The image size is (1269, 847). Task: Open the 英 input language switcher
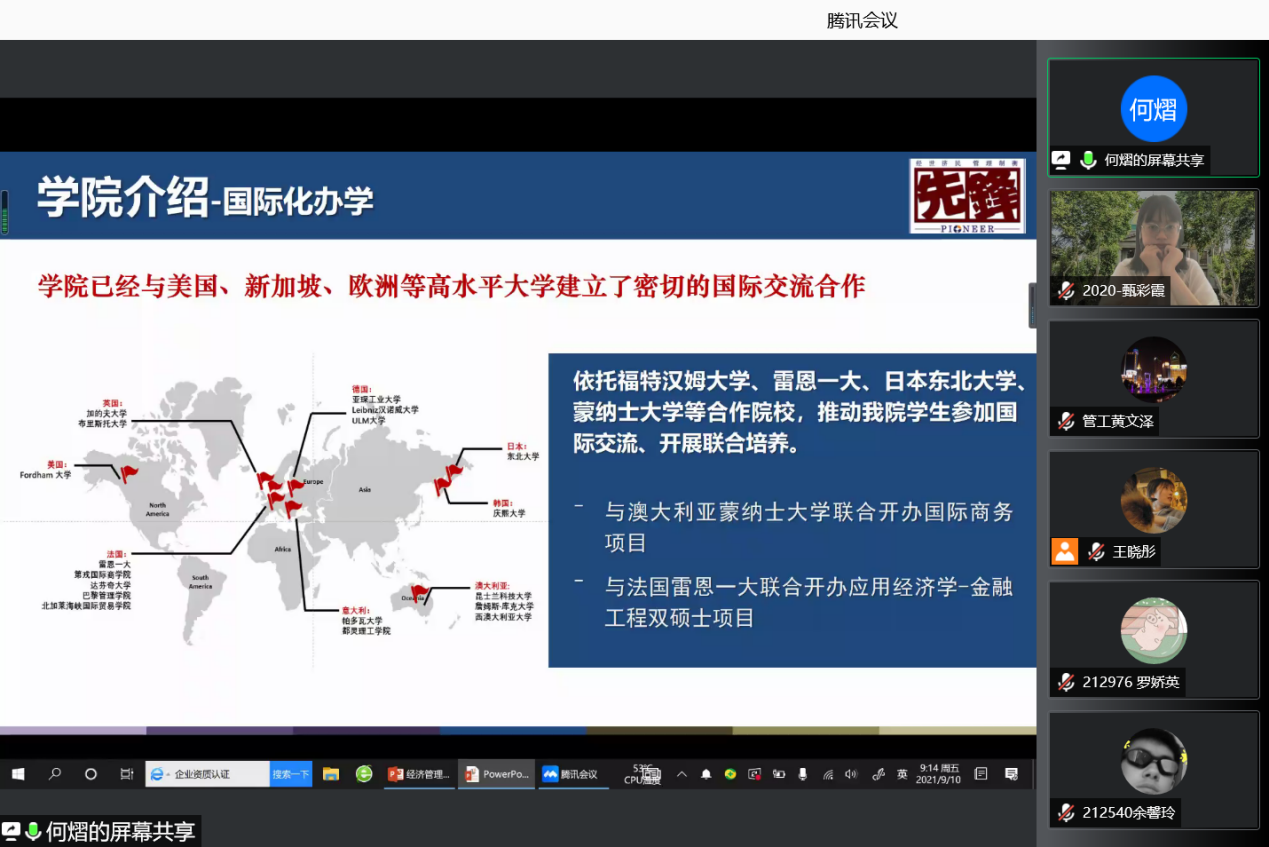[902, 774]
